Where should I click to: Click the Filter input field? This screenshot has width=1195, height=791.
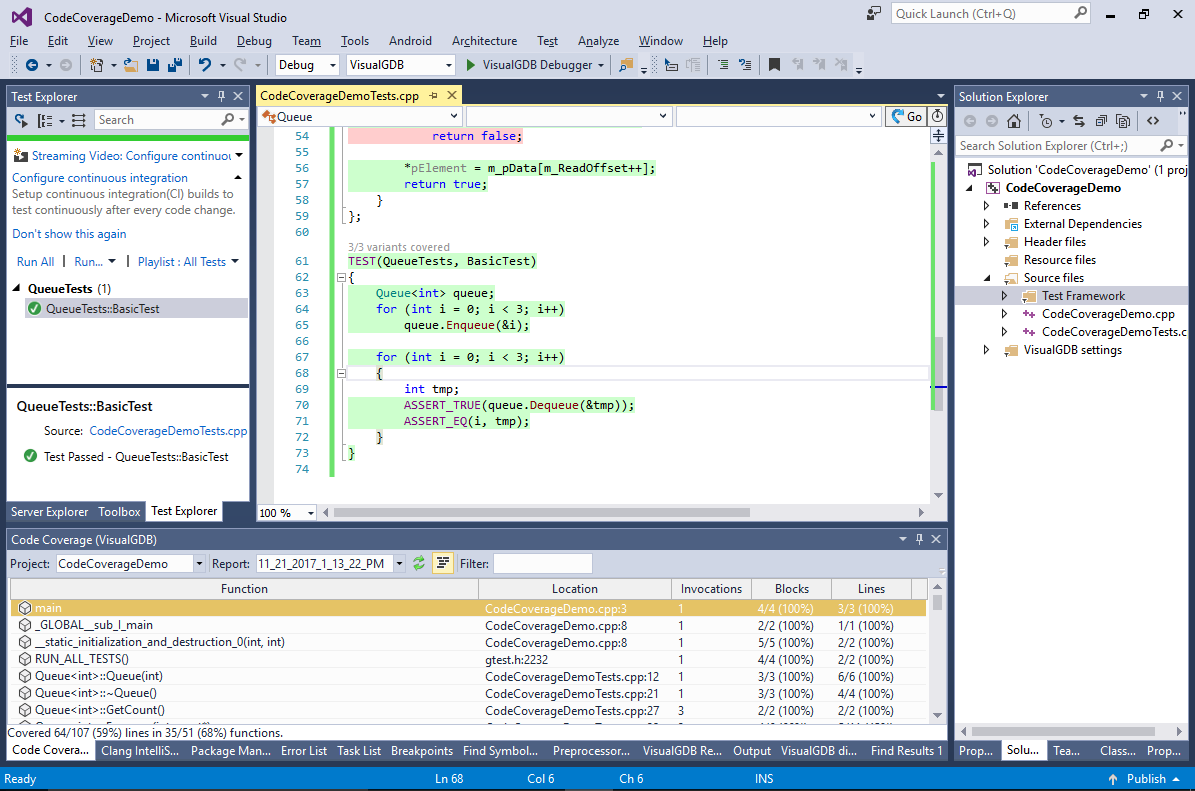point(542,564)
